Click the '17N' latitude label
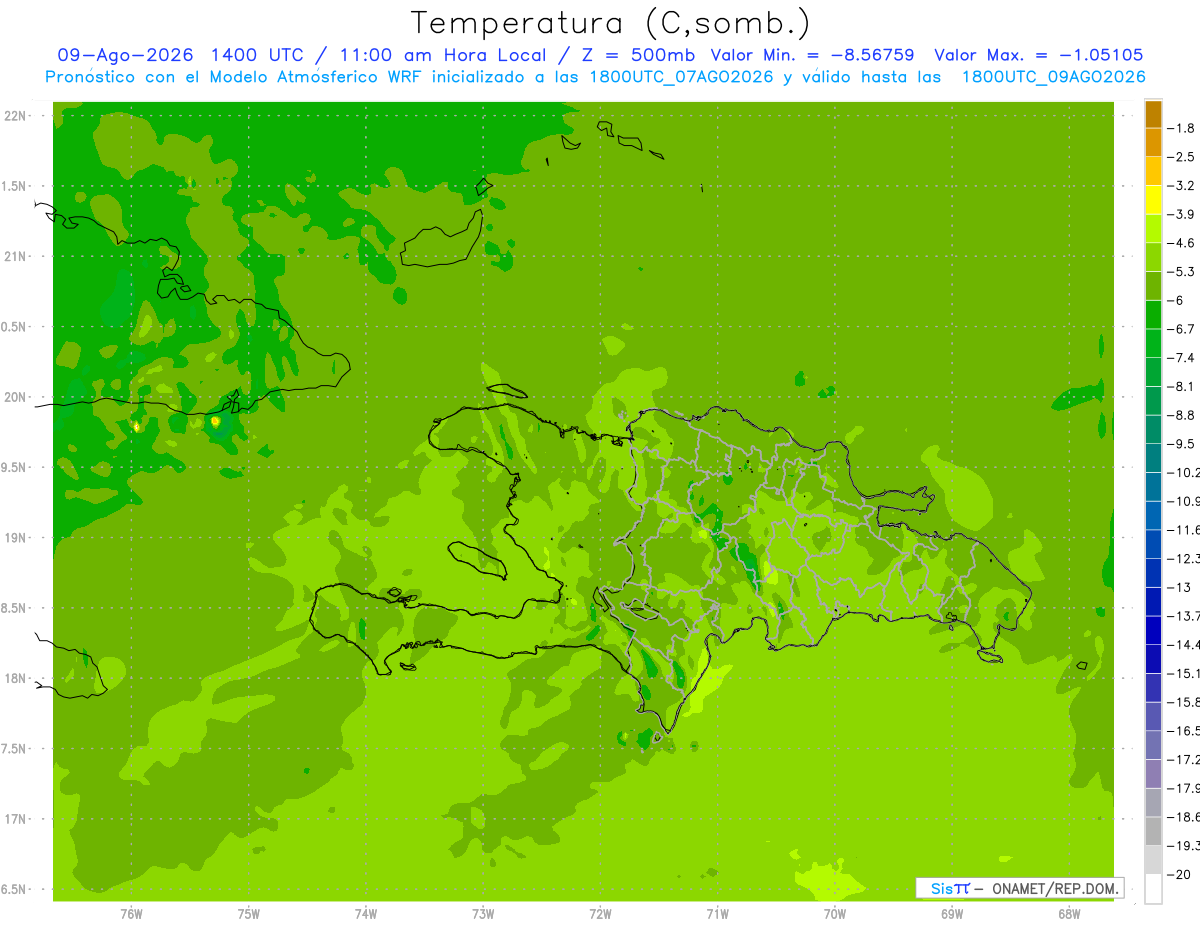 17,819
